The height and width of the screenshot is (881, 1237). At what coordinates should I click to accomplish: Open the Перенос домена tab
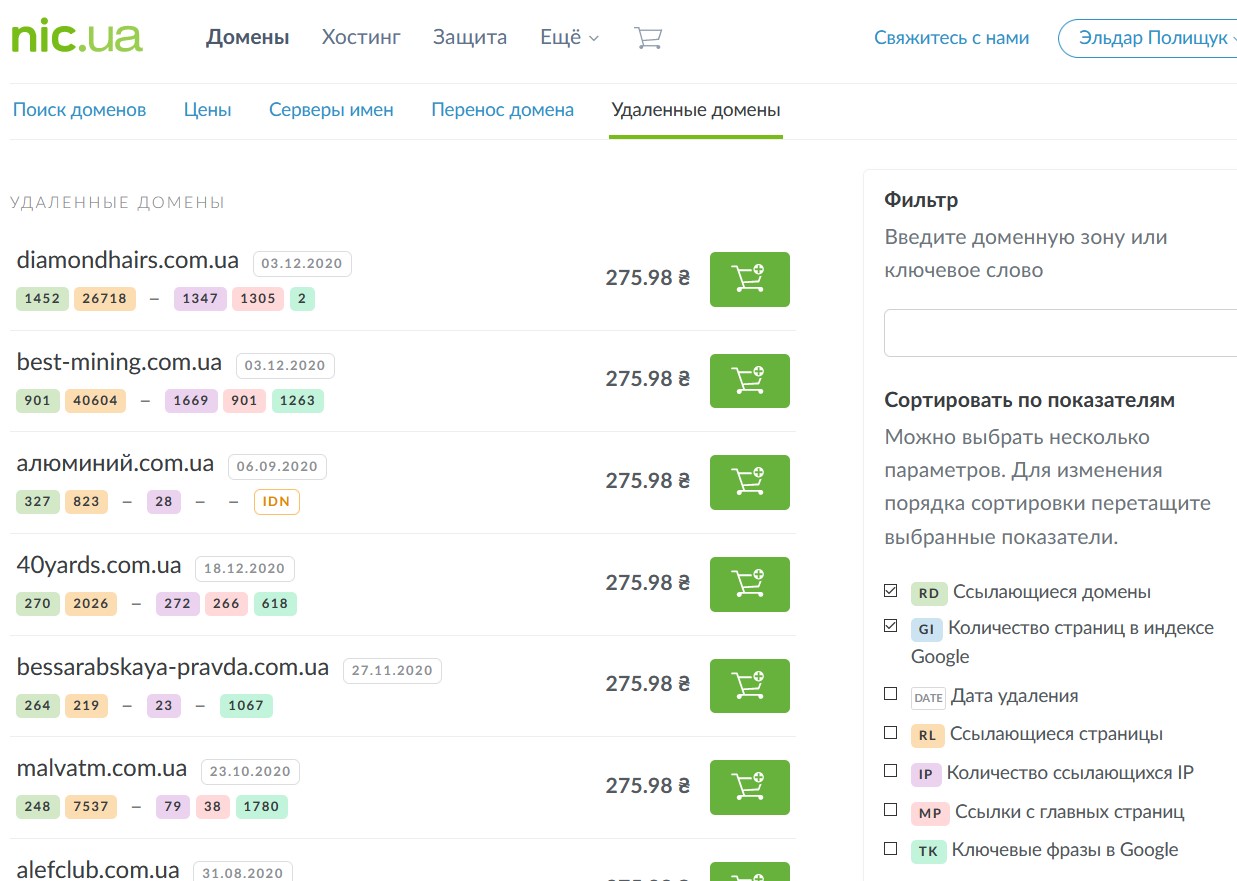502,110
